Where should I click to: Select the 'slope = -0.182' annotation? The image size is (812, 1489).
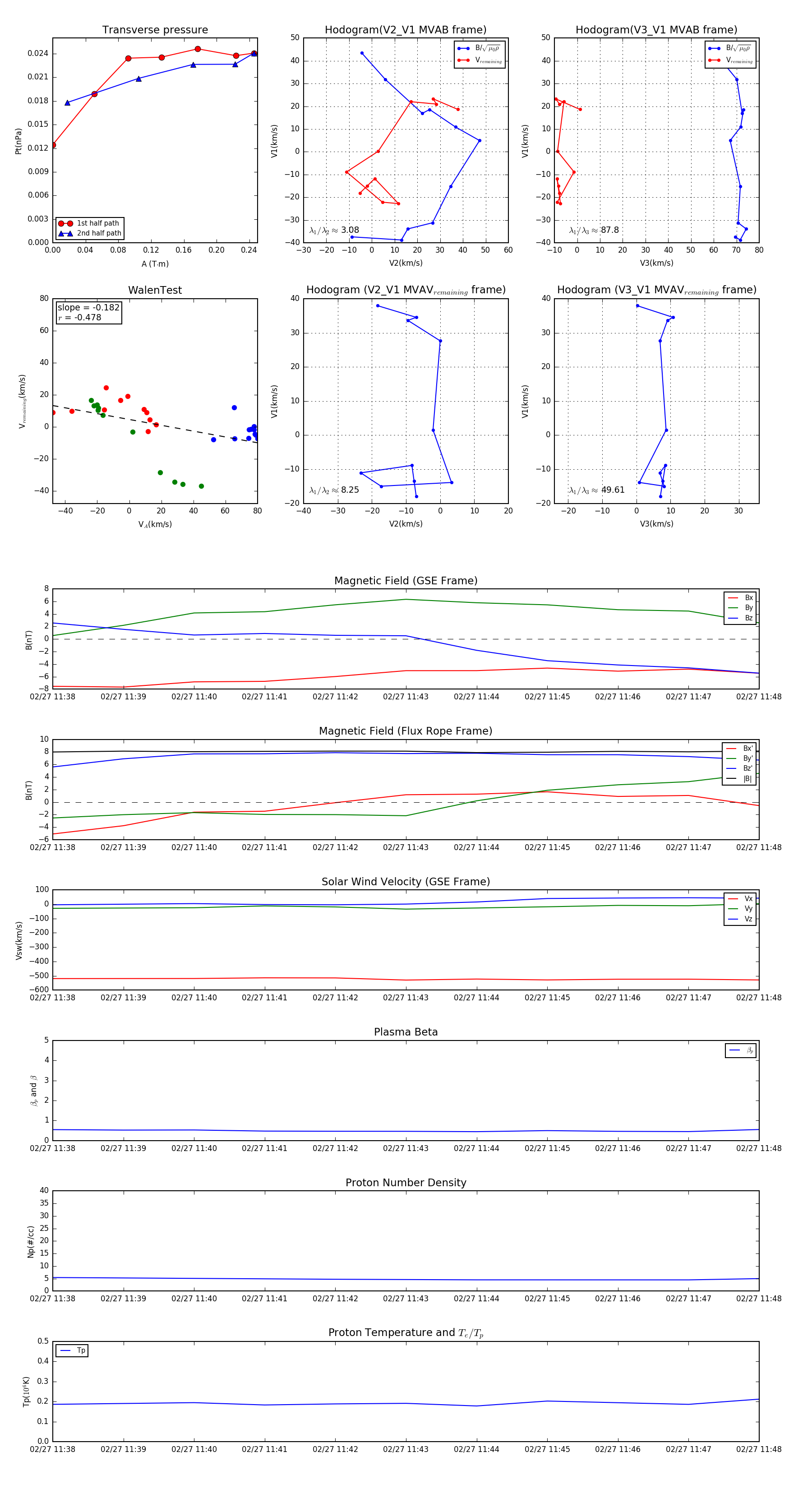click(88, 308)
